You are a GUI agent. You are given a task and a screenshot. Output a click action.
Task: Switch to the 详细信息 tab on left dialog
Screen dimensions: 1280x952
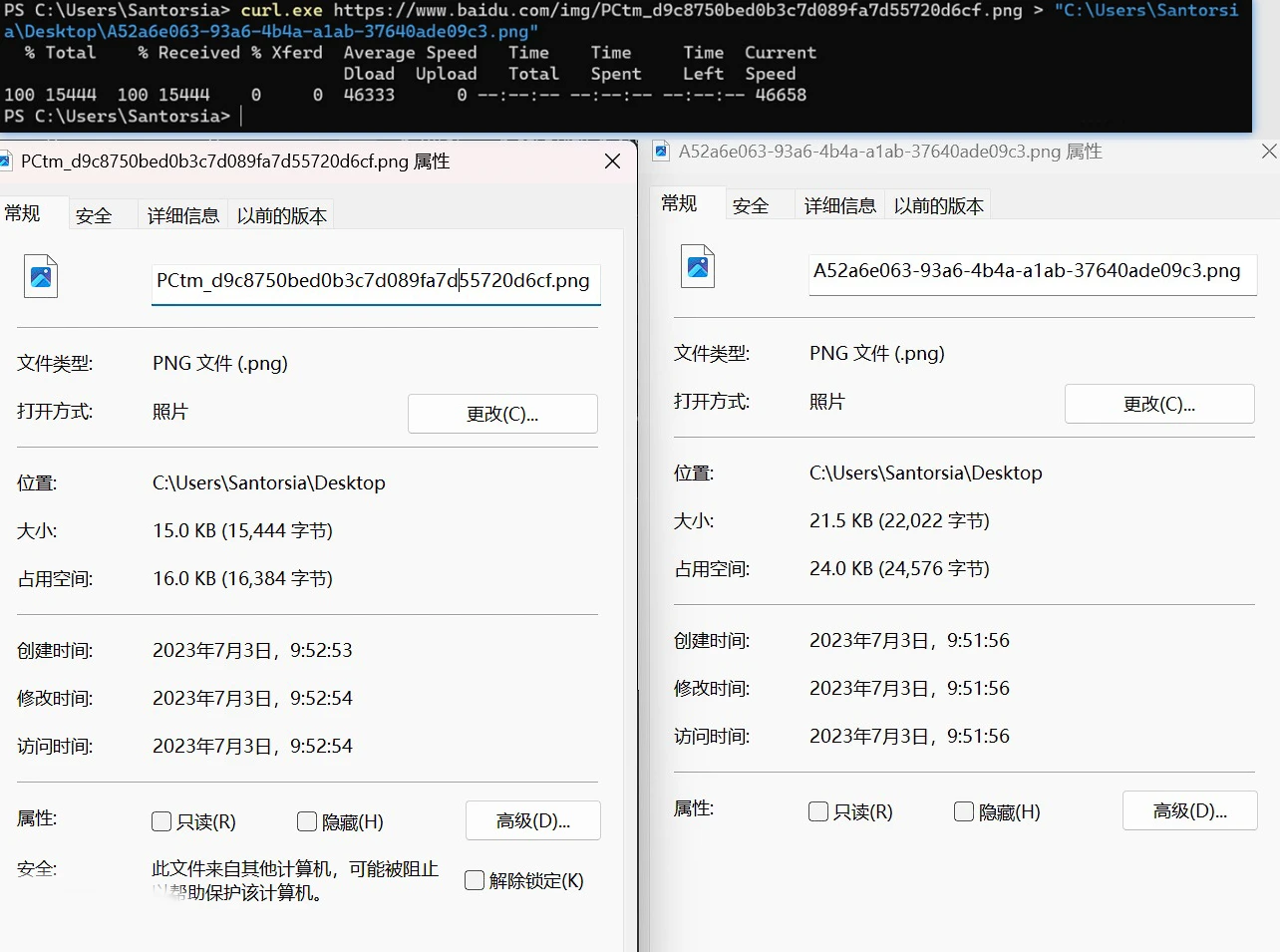point(183,214)
